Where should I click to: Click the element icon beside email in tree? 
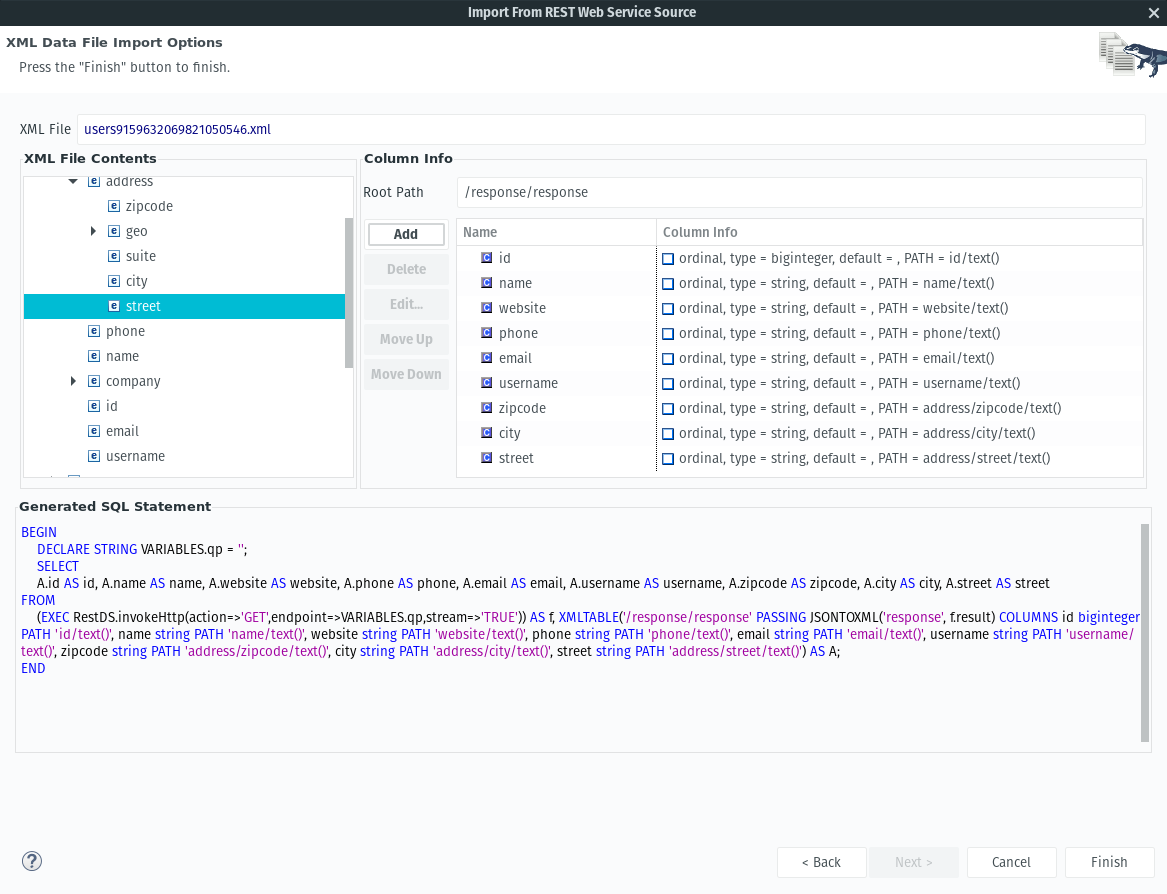point(94,431)
